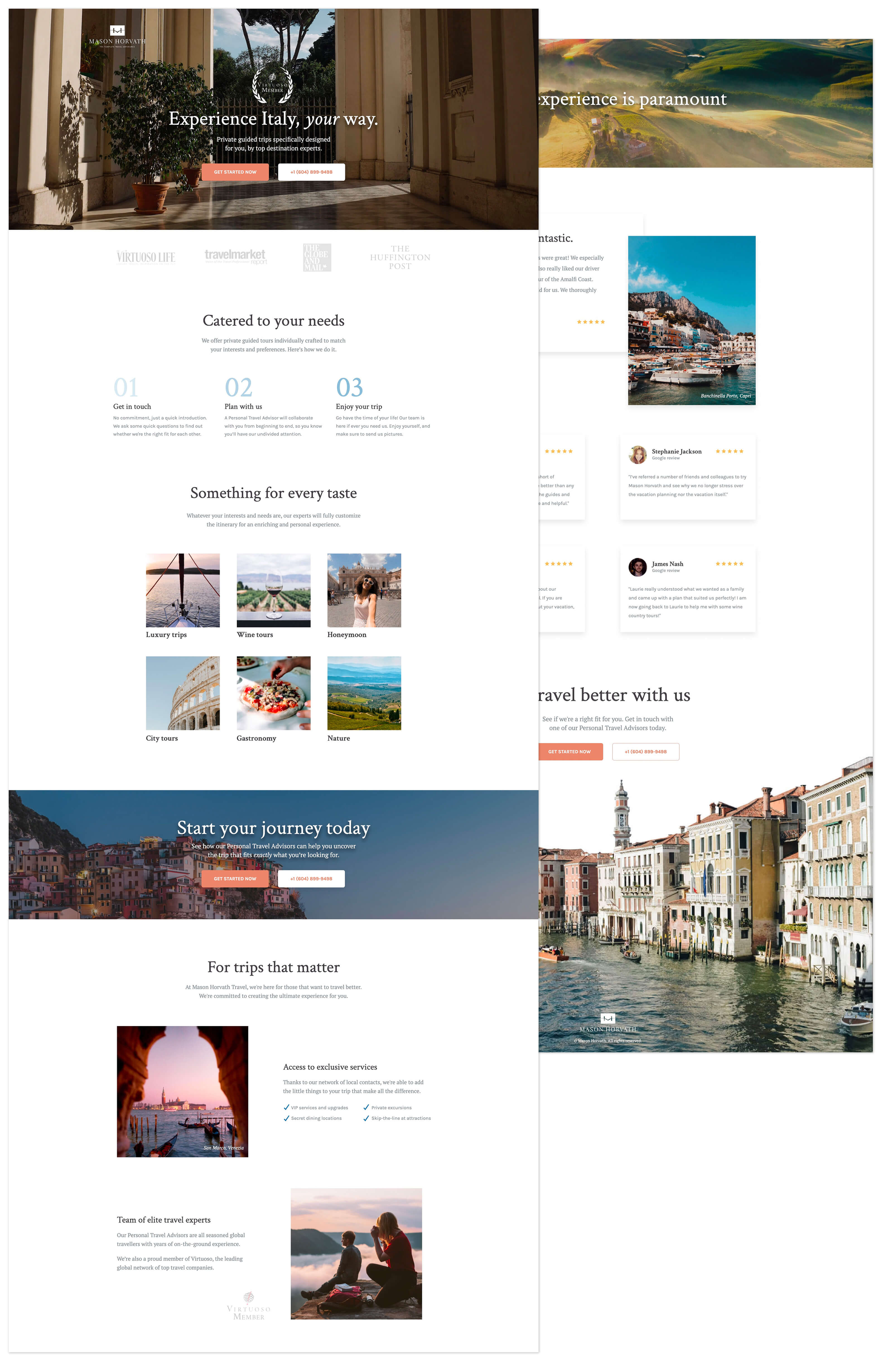This screenshot has width=883, height=1372.
Task: Click Get Started Now in the hero
Action: pos(235,172)
